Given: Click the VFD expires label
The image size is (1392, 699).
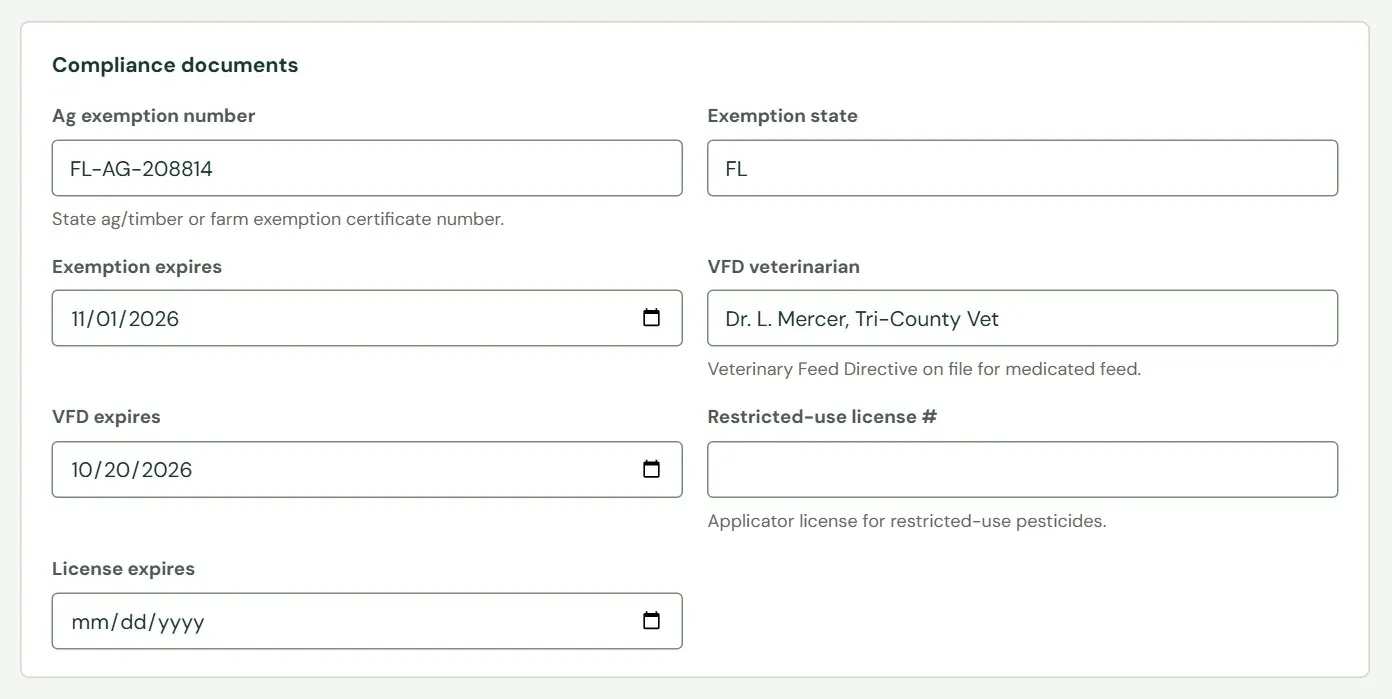Looking at the screenshot, I should pos(106,417).
